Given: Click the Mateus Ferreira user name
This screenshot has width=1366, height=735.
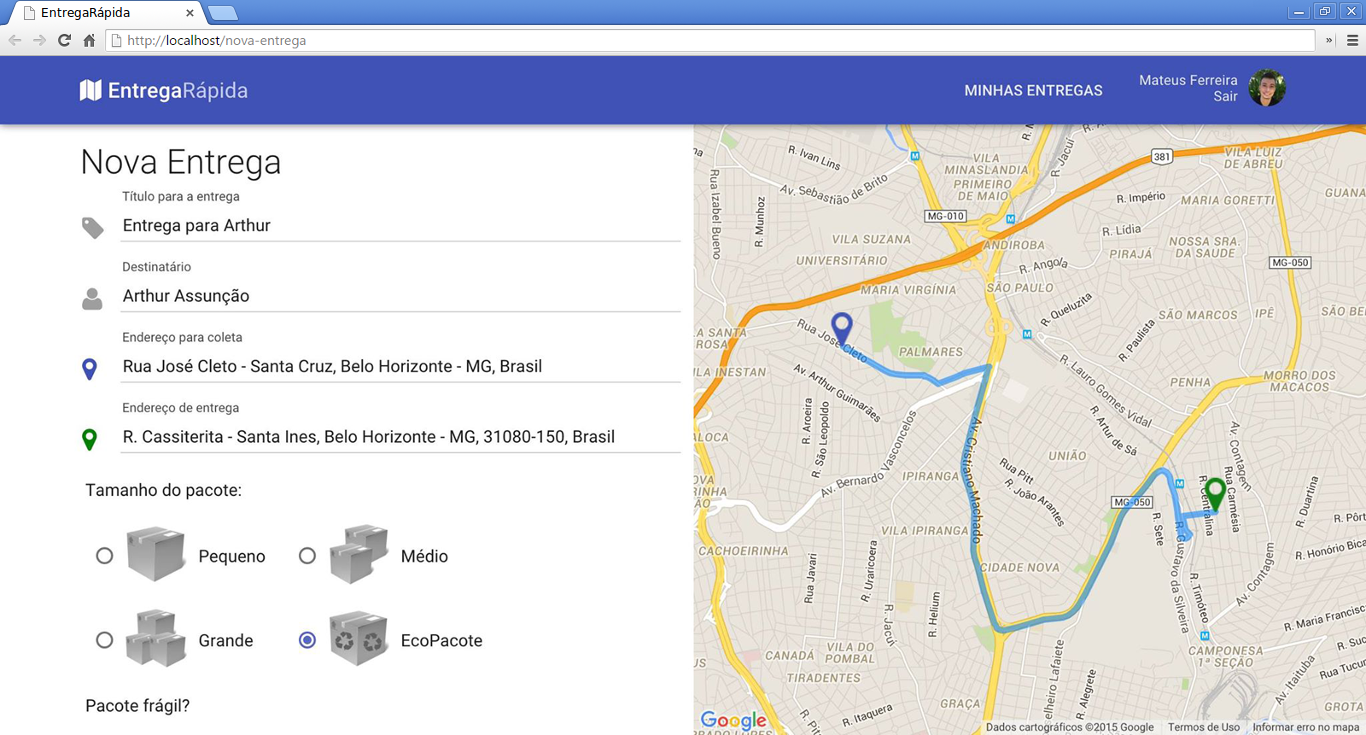Looking at the screenshot, I should tap(1188, 80).
